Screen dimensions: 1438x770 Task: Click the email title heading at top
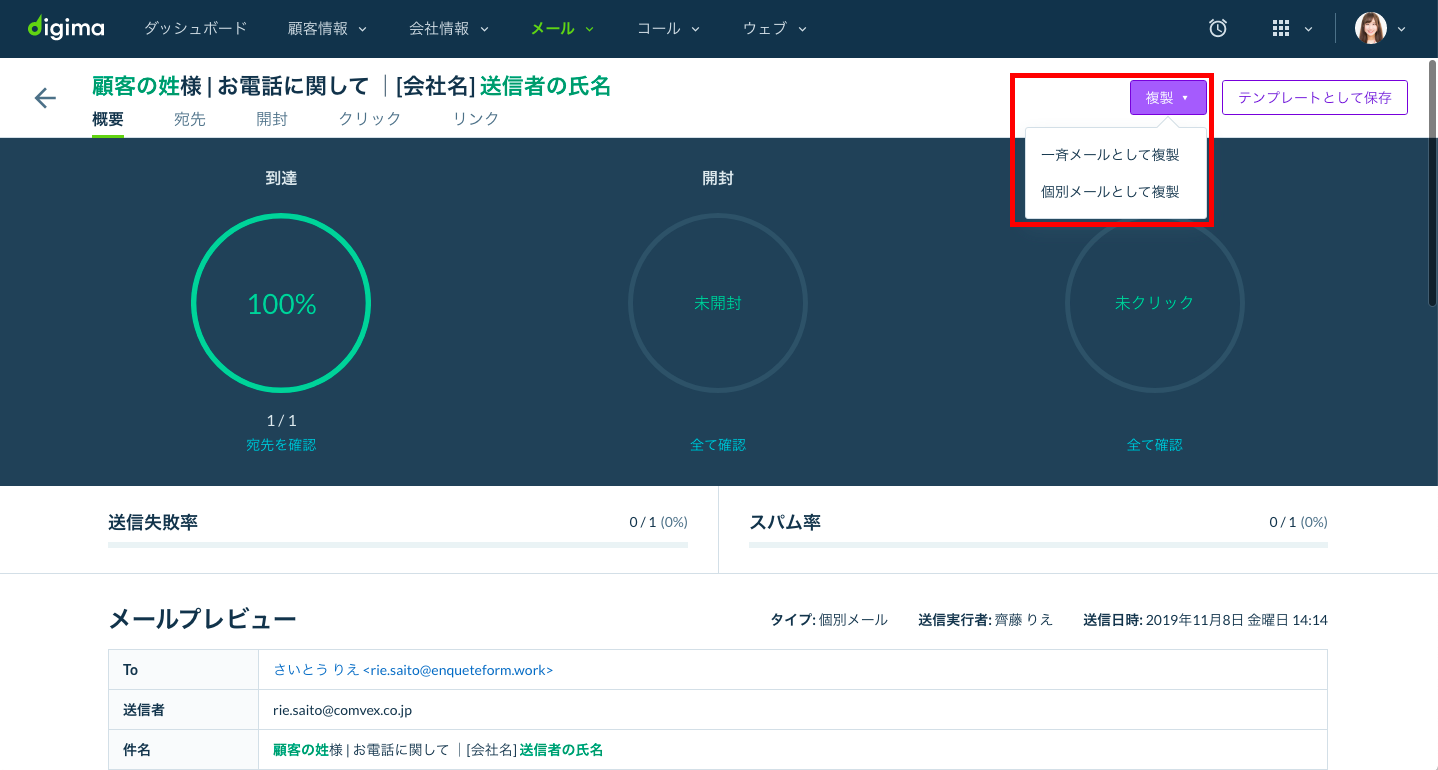coord(351,87)
